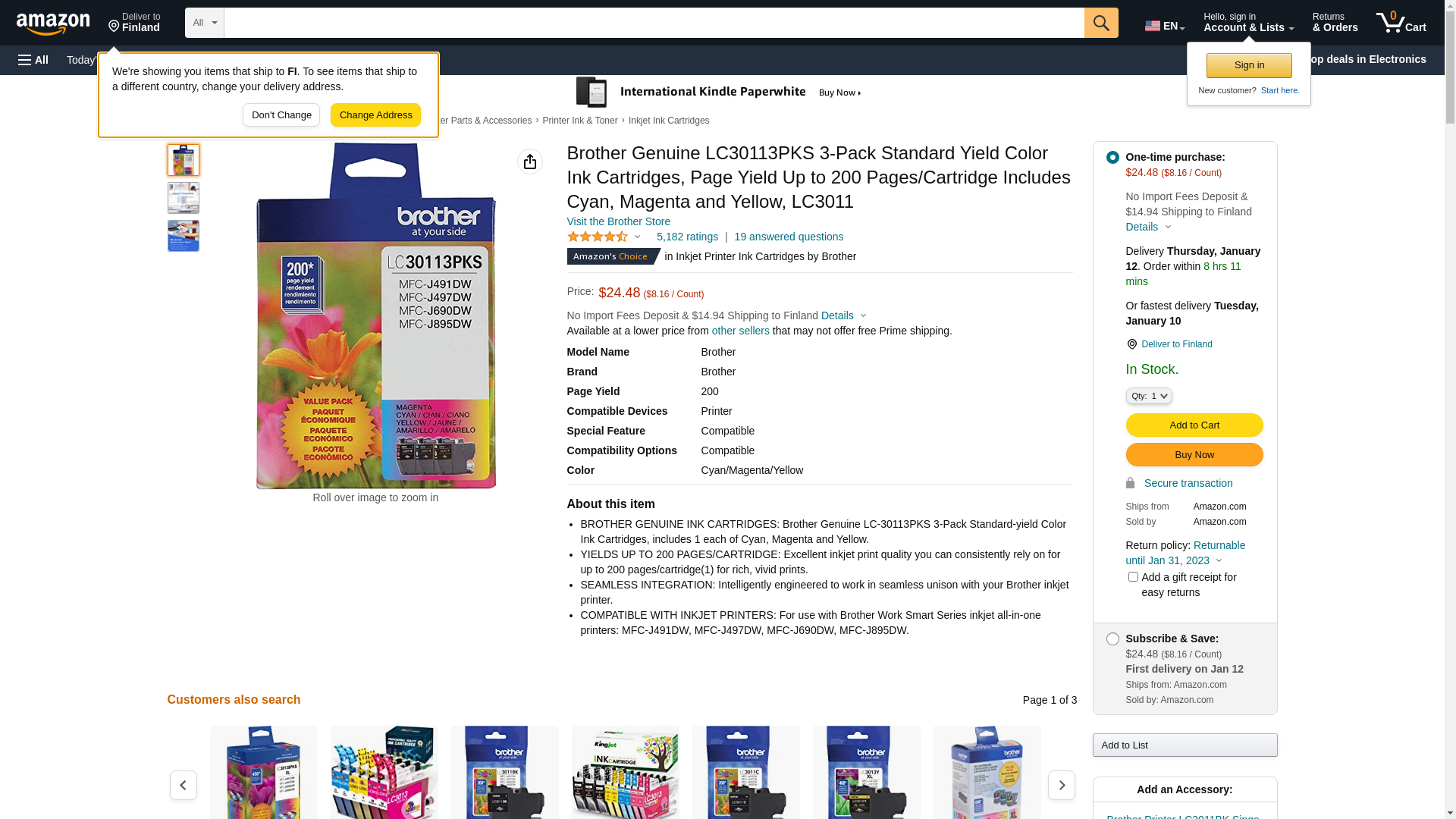This screenshot has height=819, width=1456.
Task: Click the share icon on product image
Action: tap(530, 162)
